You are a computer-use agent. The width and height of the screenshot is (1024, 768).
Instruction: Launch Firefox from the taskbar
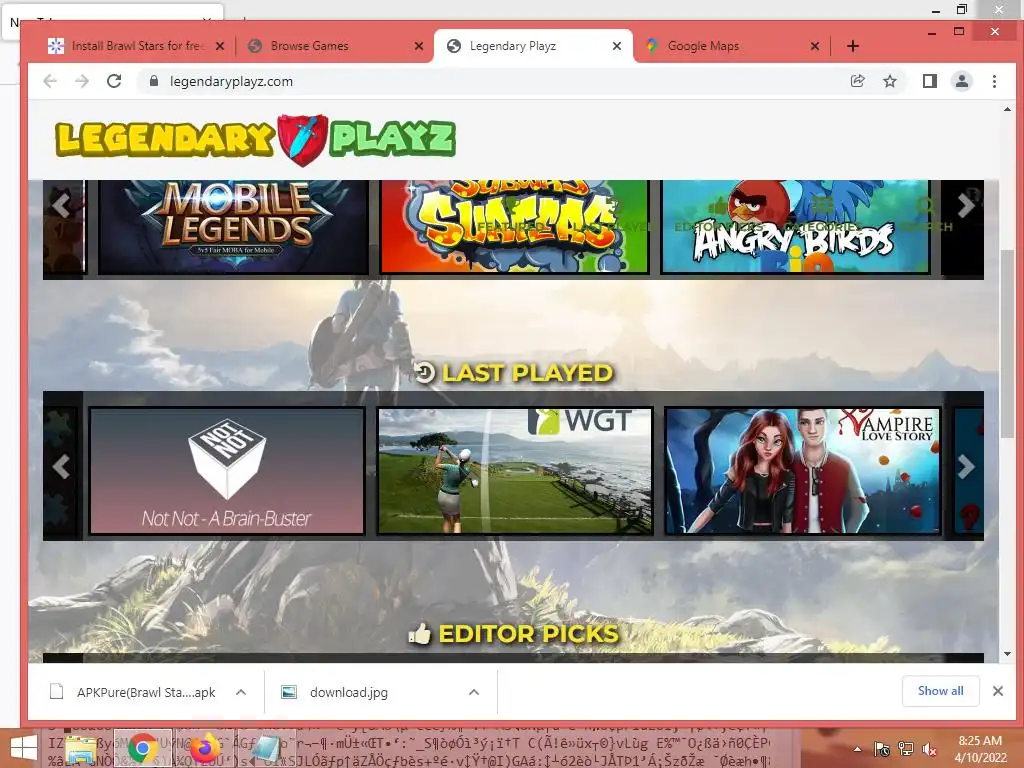(204, 749)
